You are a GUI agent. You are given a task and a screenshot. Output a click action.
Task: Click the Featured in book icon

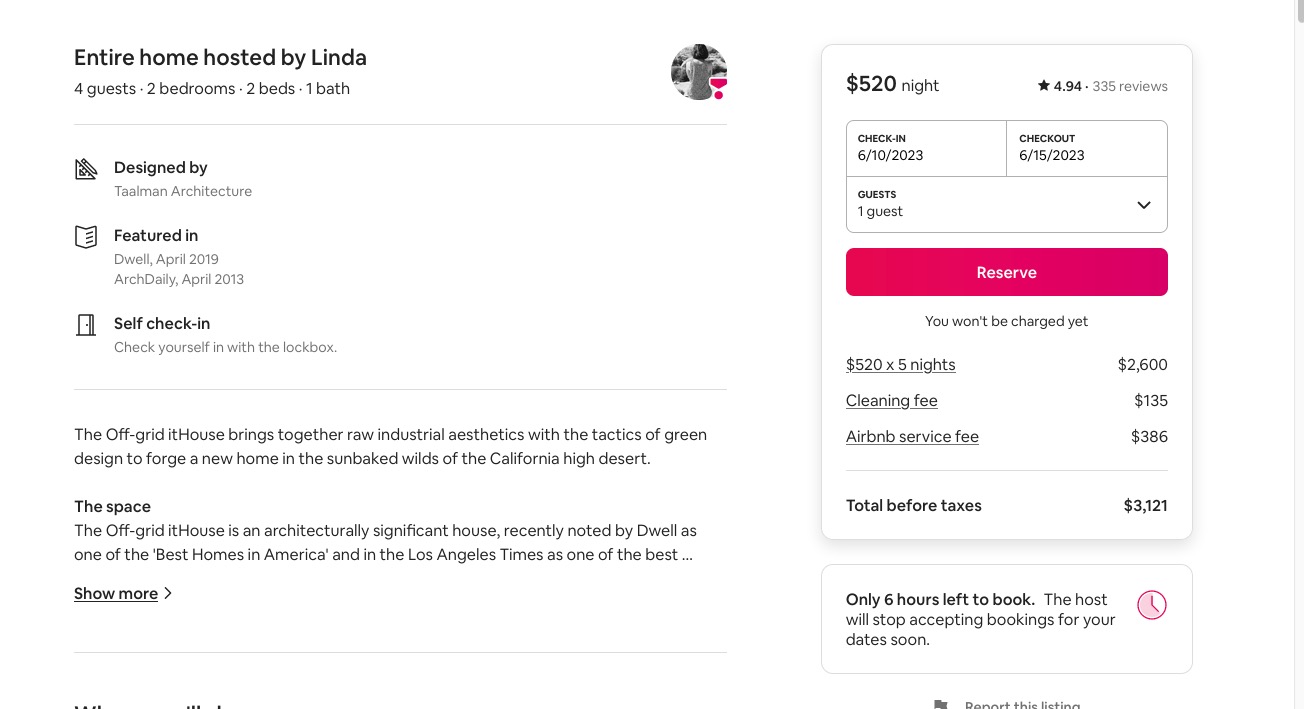[86, 237]
